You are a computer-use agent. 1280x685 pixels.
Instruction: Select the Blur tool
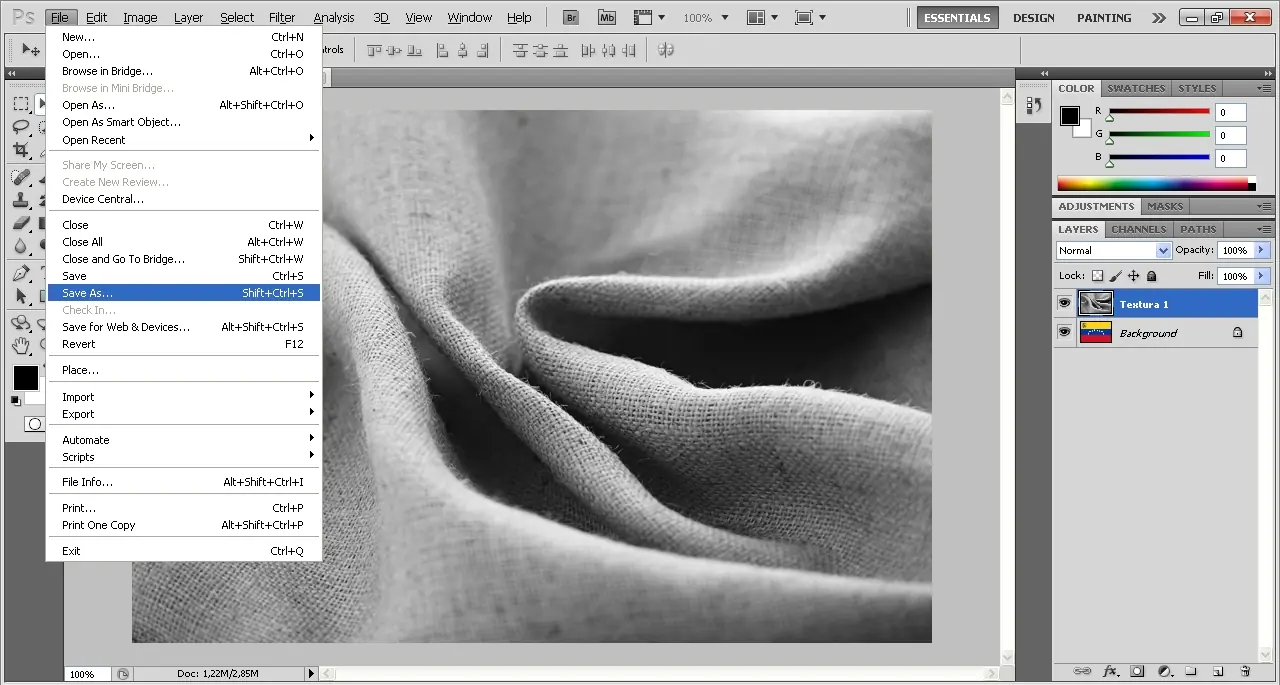click(20, 245)
